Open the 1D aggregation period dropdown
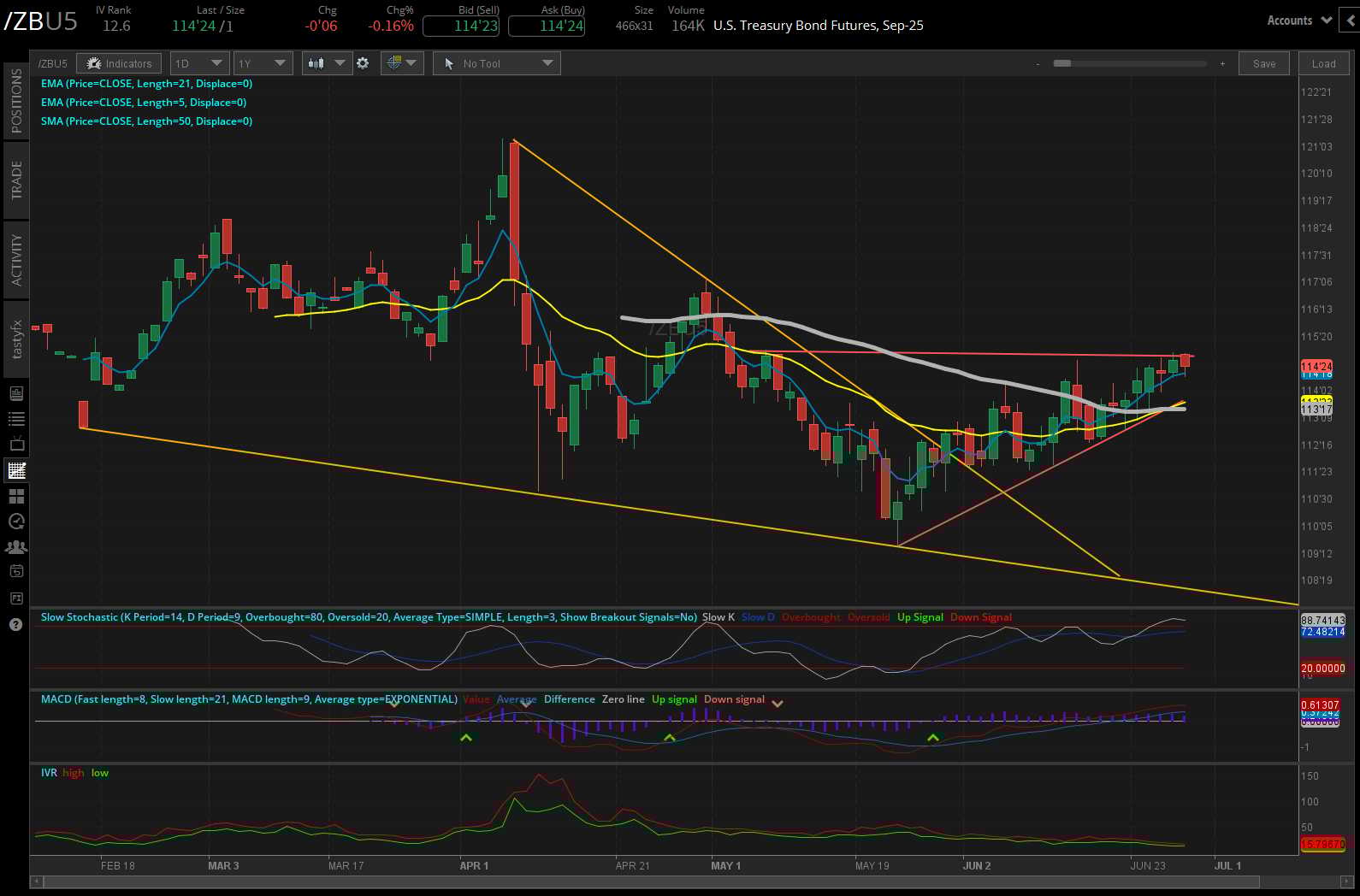 pyautogui.click(x=198, y=63)
